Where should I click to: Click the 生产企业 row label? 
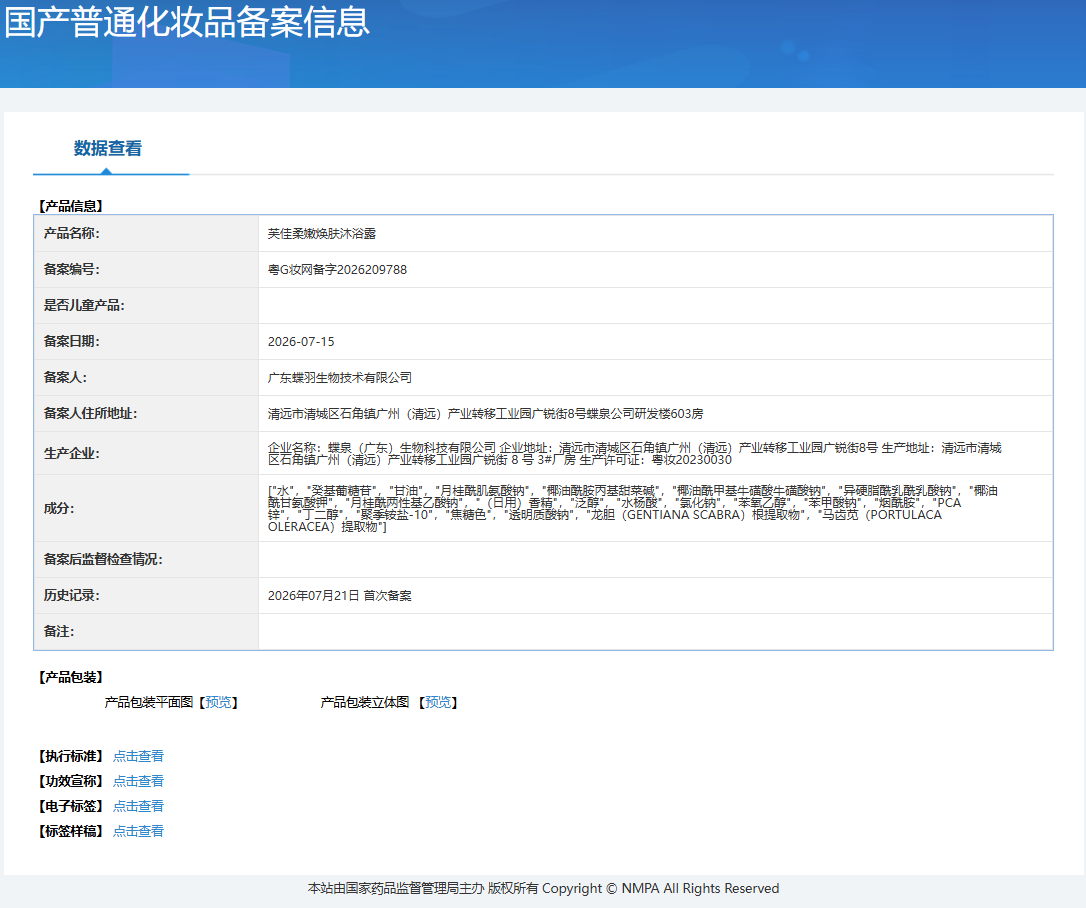coord(71,454)
